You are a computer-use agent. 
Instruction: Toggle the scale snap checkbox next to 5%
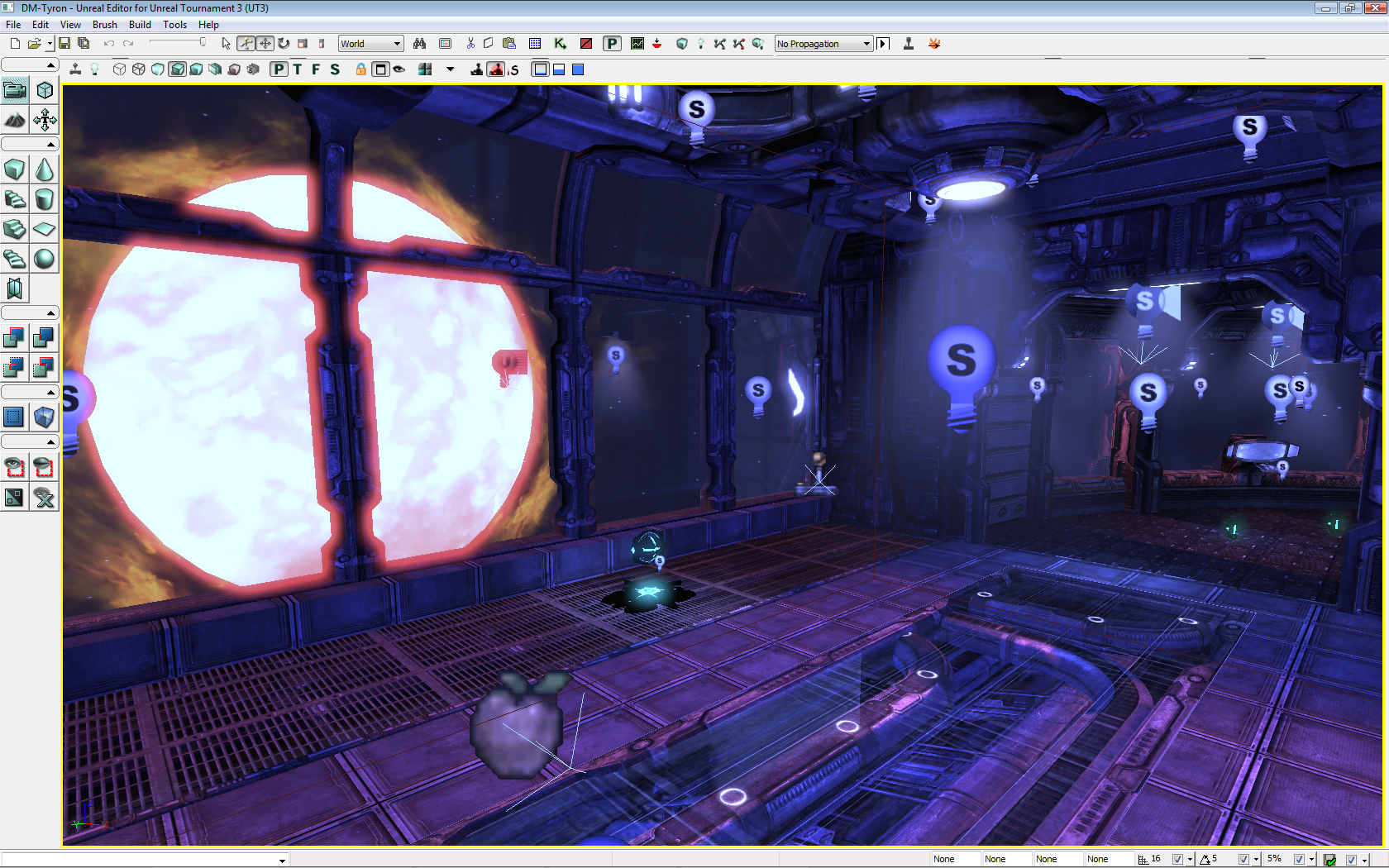click(x=1299, y=860)
